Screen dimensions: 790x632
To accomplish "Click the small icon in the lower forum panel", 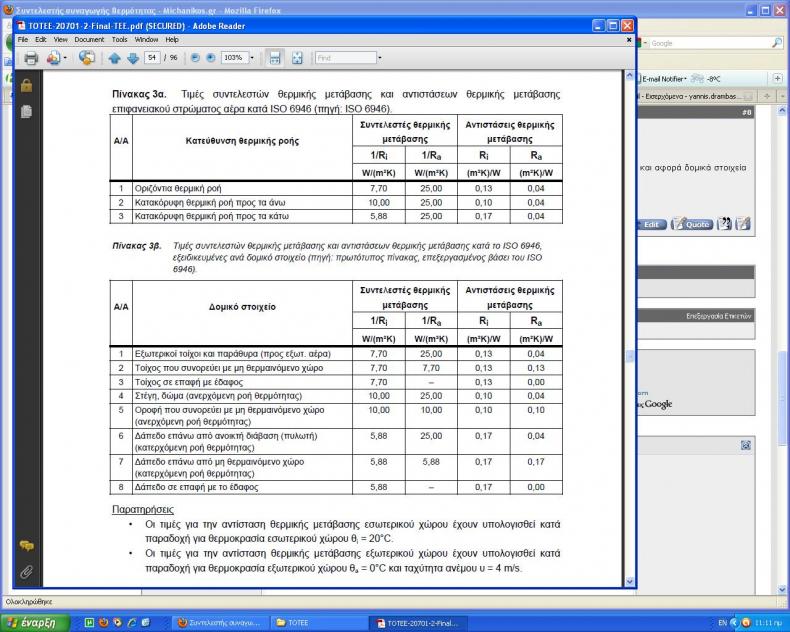I will pyautogui.click(x=746, y=445).
